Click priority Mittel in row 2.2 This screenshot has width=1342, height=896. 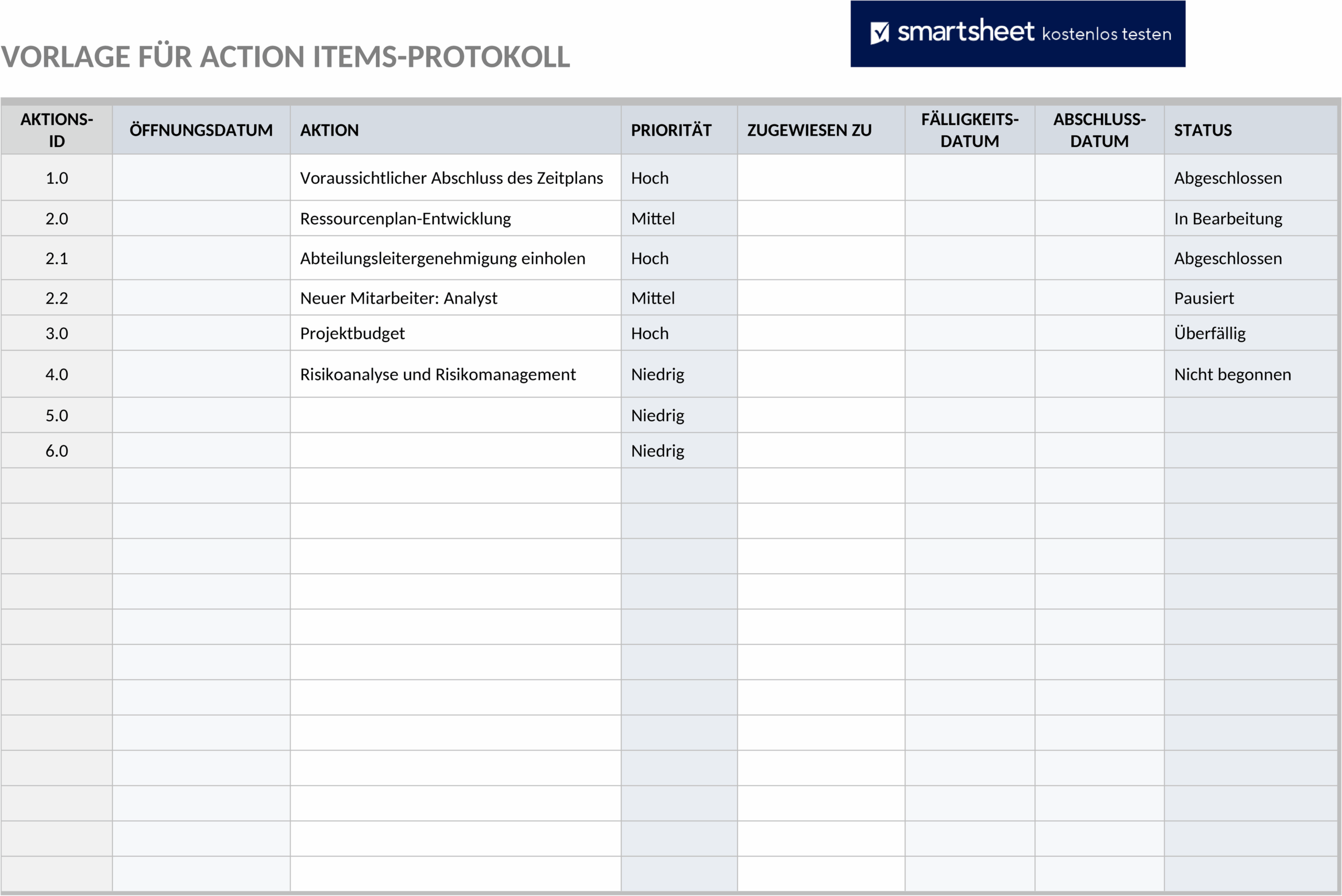coord(679,298)
